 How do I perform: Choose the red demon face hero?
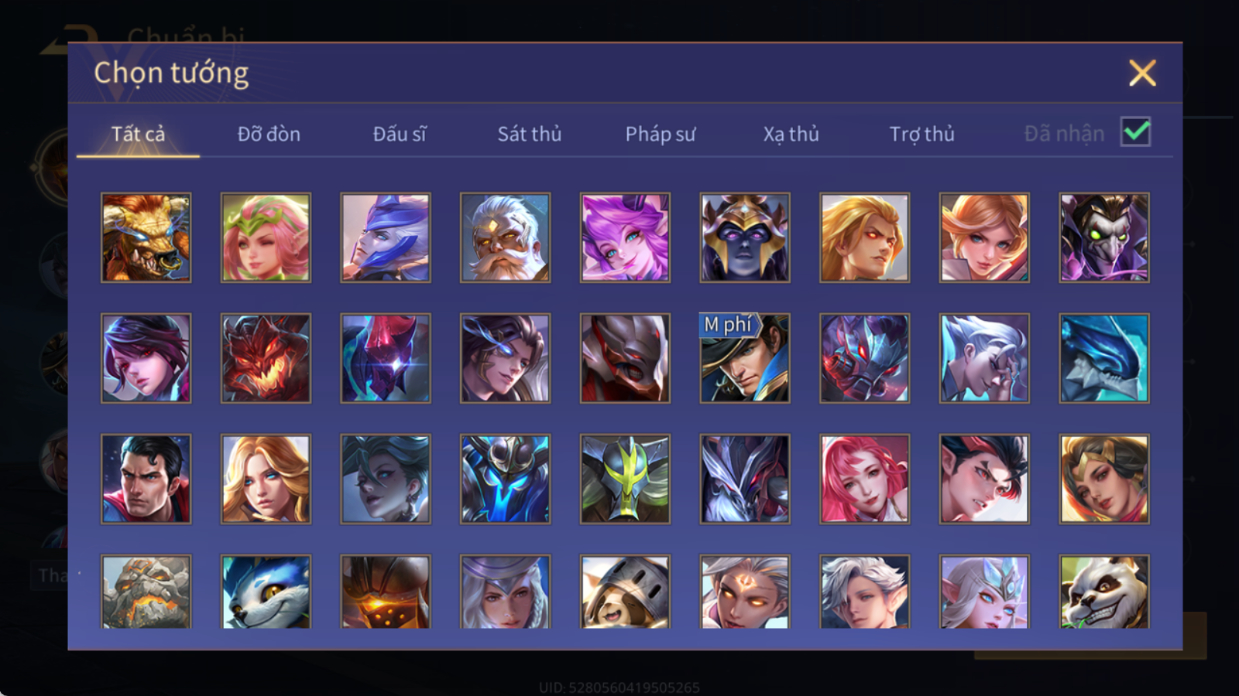266,359
